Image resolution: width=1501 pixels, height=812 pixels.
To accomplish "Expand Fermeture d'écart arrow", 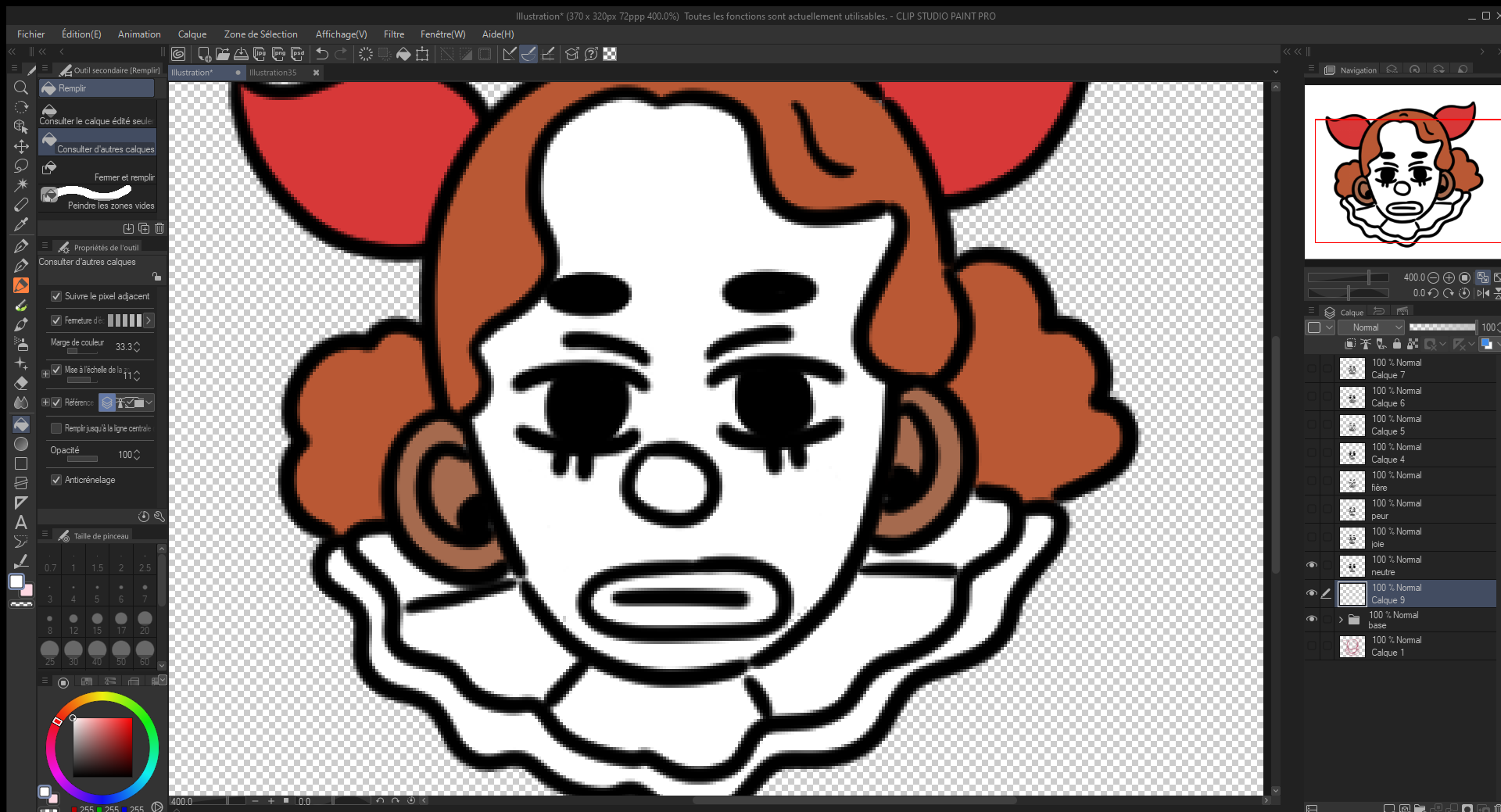I will point(149,320).
